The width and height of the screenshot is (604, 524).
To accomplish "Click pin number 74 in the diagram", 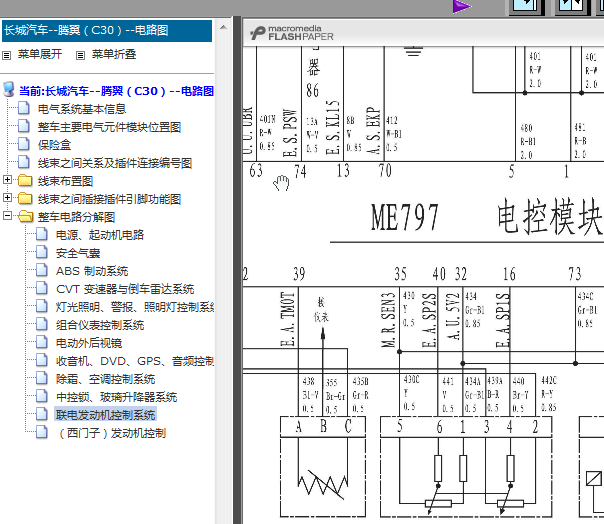I will pyautogui.click(x=300, y=171).
